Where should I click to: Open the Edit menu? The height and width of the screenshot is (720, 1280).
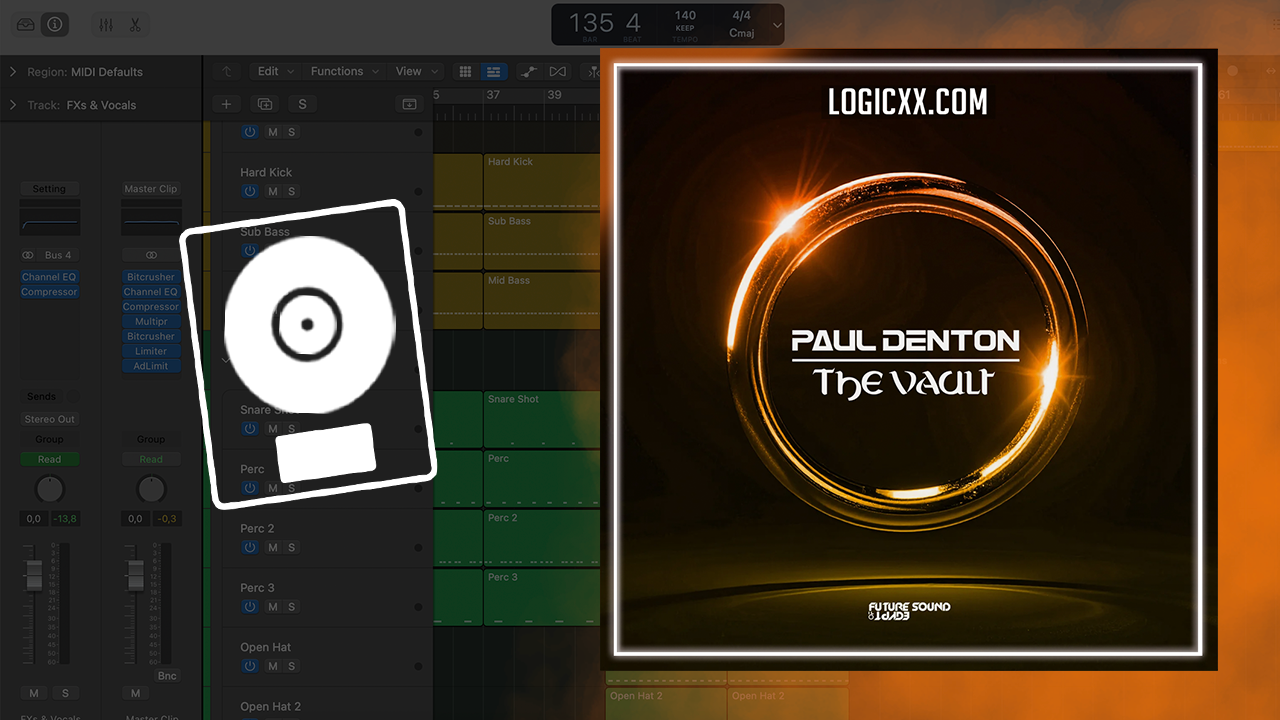[275, 72]
